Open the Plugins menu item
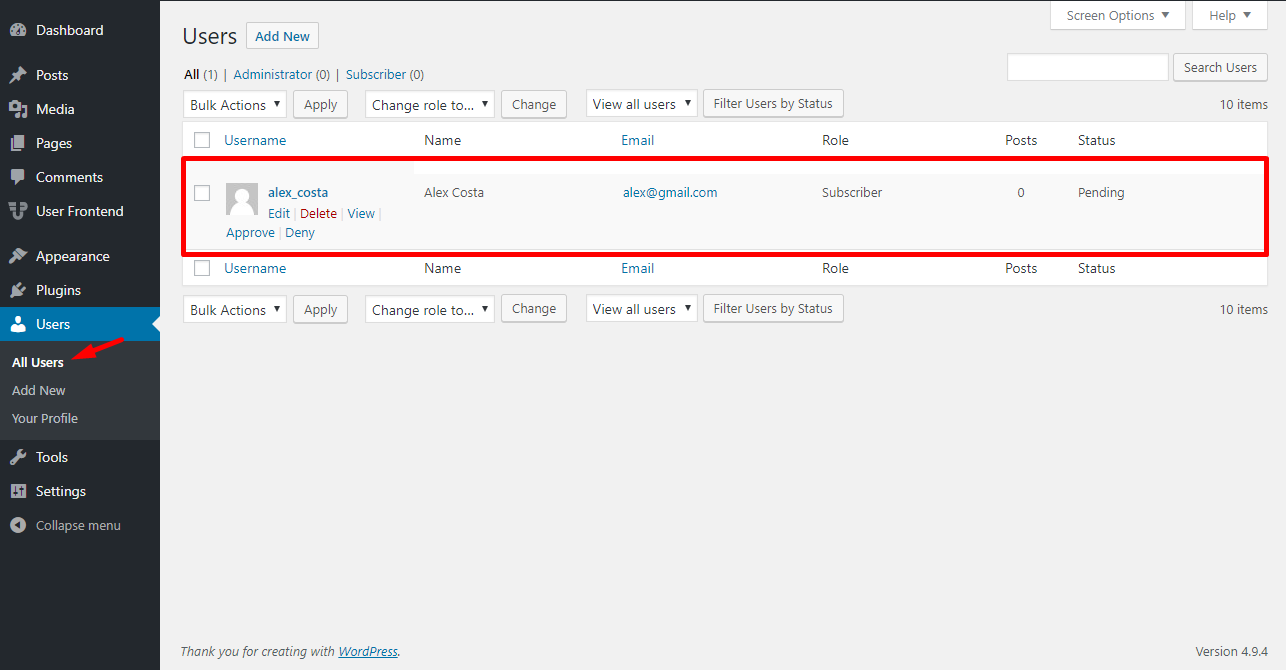This screenshot has width=1286, height=670. [x=80, y=290]
